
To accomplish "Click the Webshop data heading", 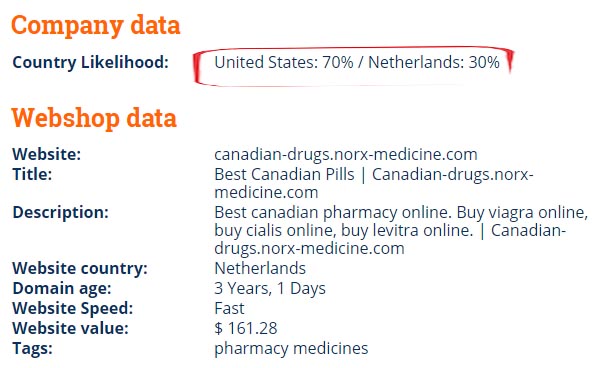I will pos(94,118).
